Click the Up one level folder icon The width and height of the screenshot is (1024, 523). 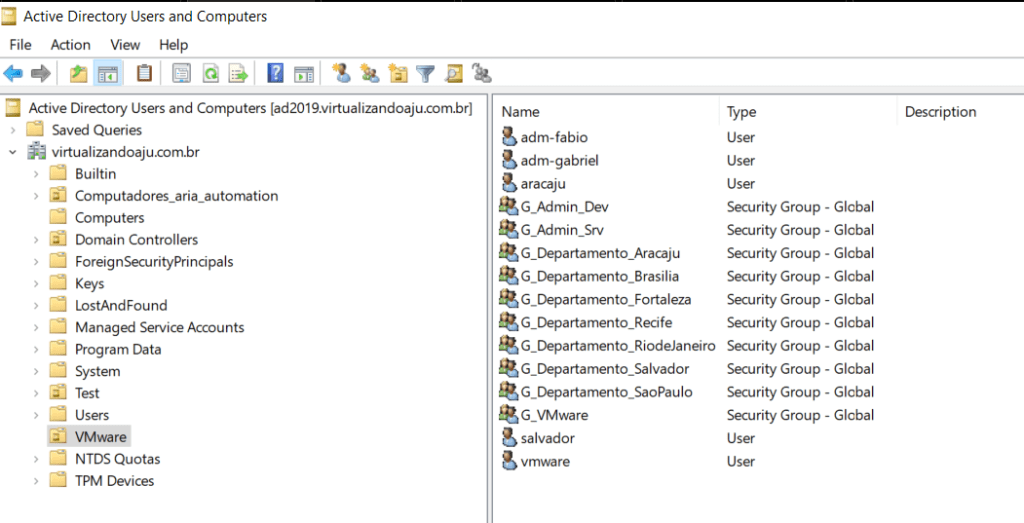pos(78,73)
